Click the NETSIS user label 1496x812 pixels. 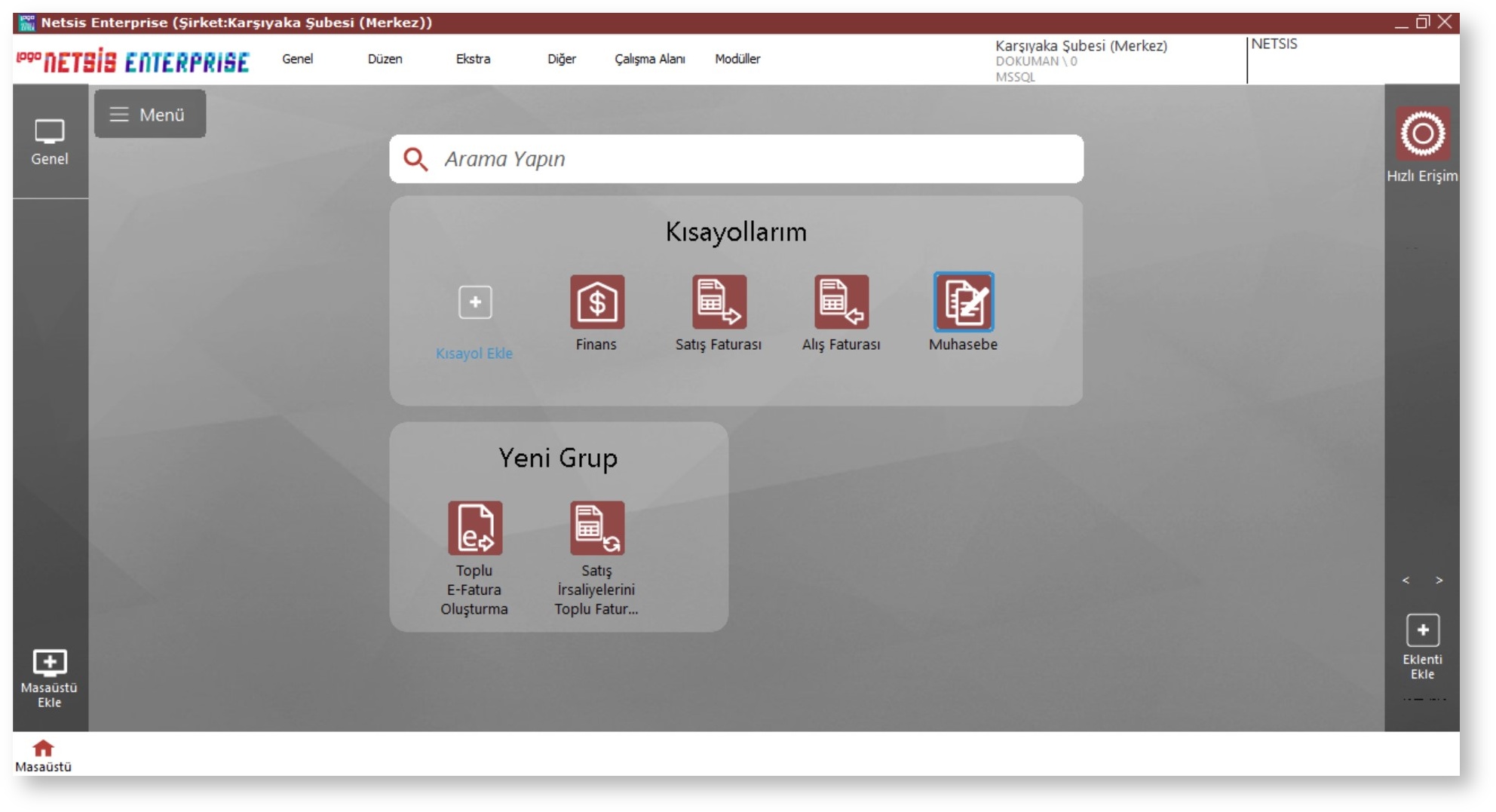coord(1274,44)
